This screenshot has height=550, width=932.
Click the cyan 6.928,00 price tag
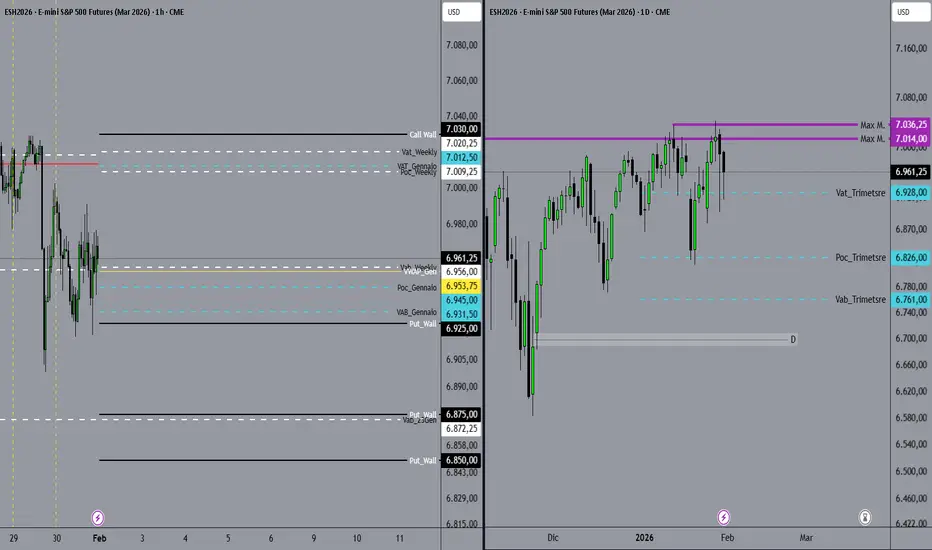[x=911, y=193]
